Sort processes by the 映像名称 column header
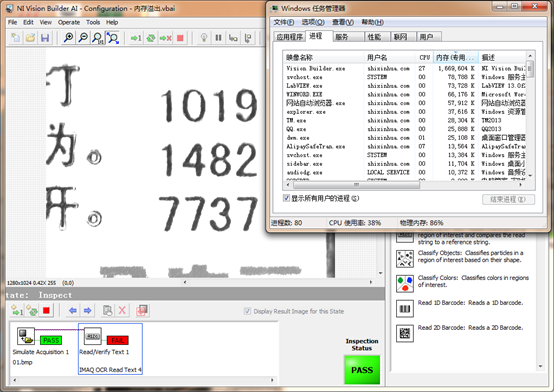The height and width of the screenshot is (392, 554). tap(323, 57)
